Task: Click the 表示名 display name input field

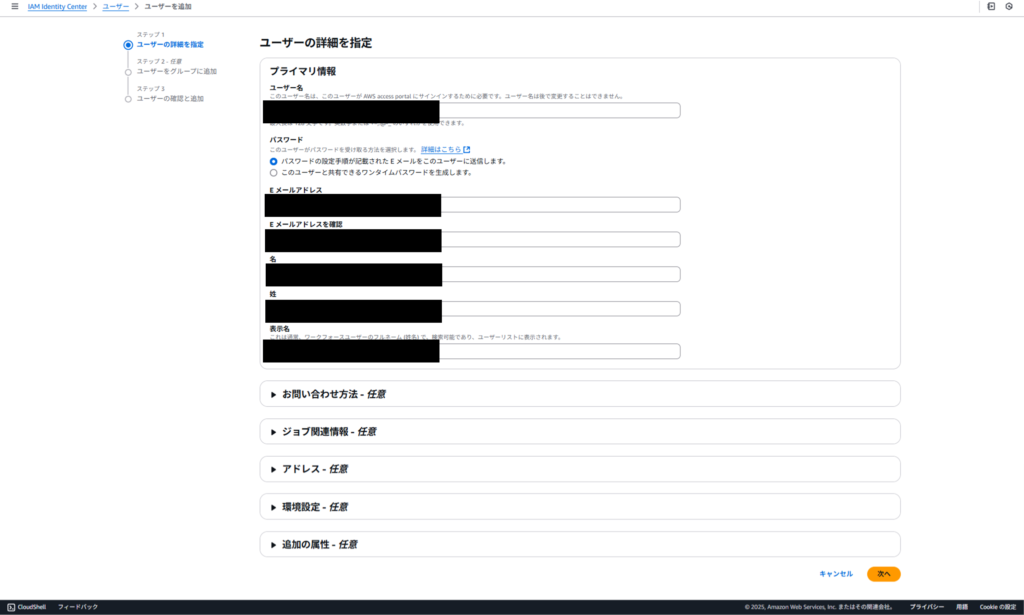Action: pyautogui.click(x=475, y=351)
